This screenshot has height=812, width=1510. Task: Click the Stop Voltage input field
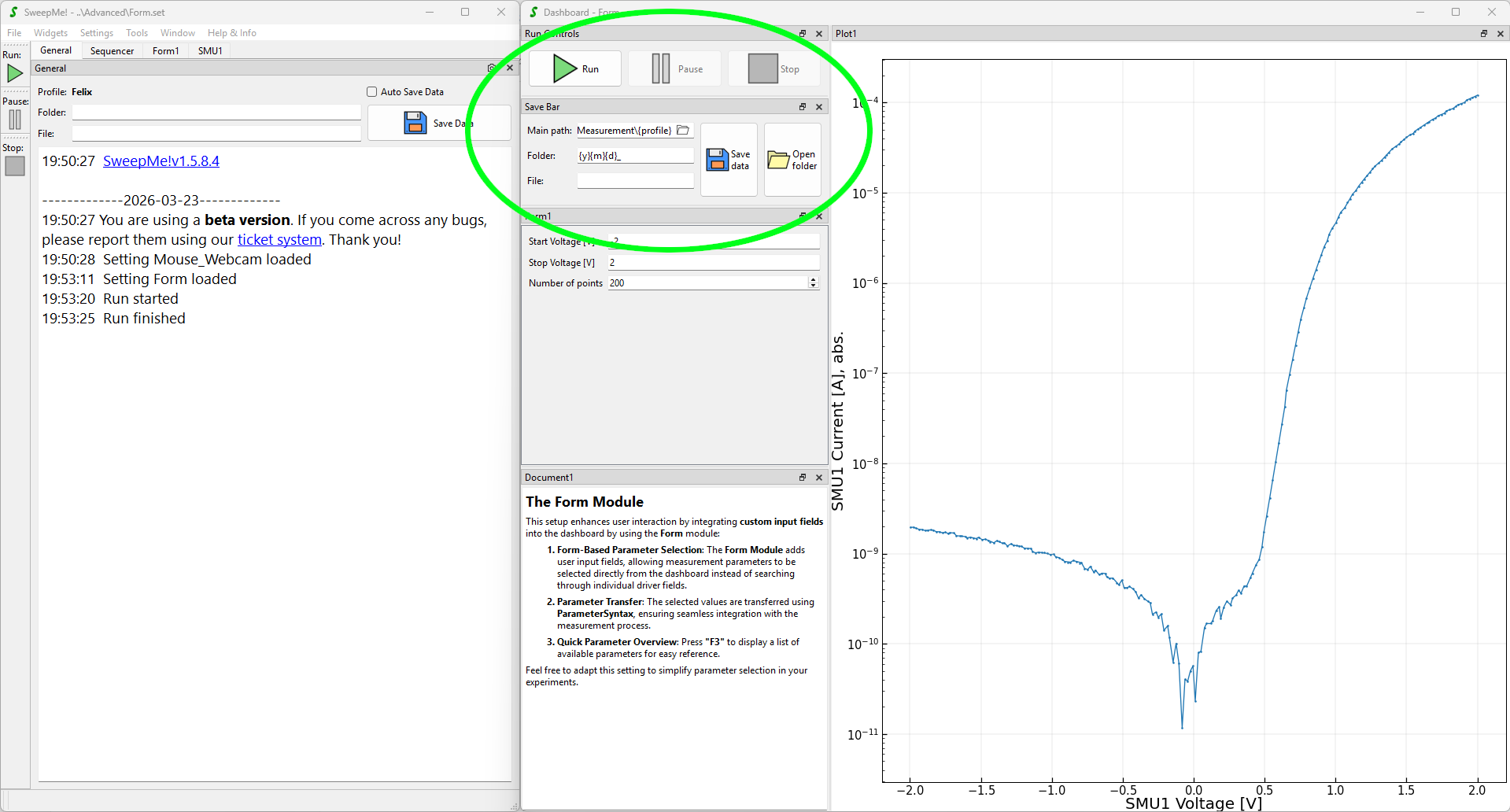(x=712, y=263)
